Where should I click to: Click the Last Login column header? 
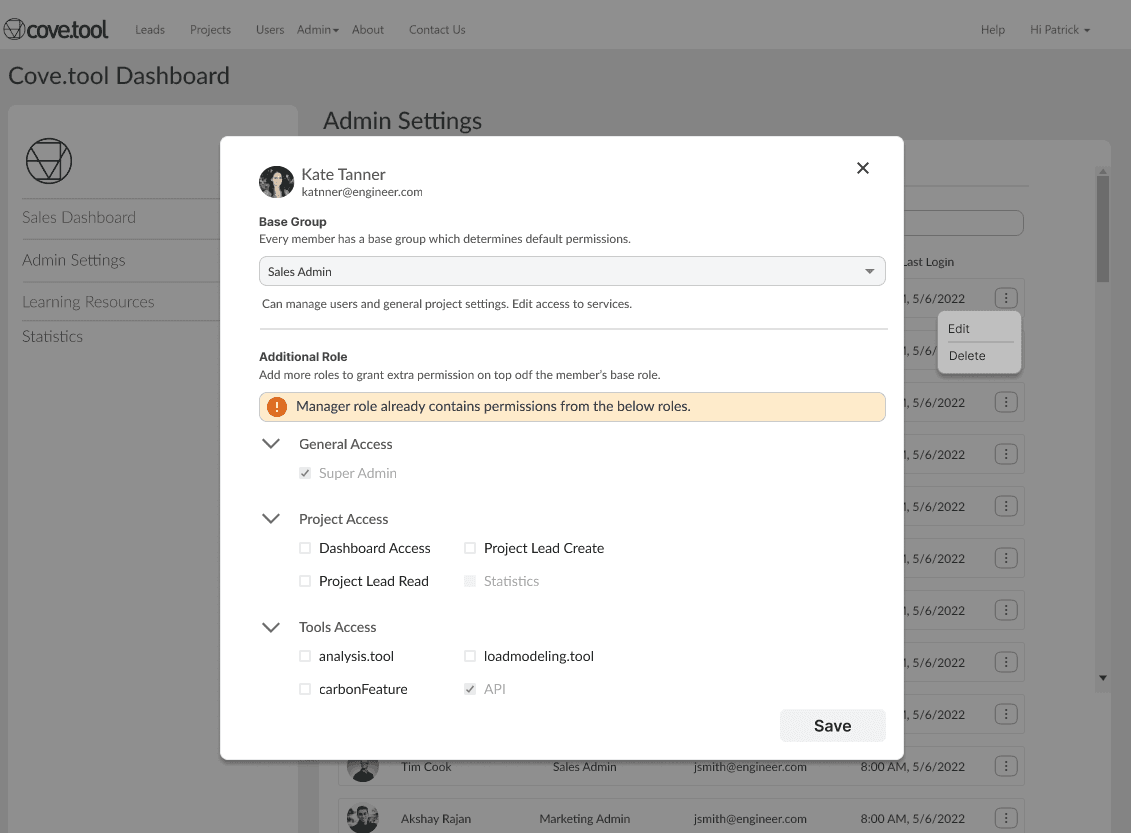pos(929,262)
